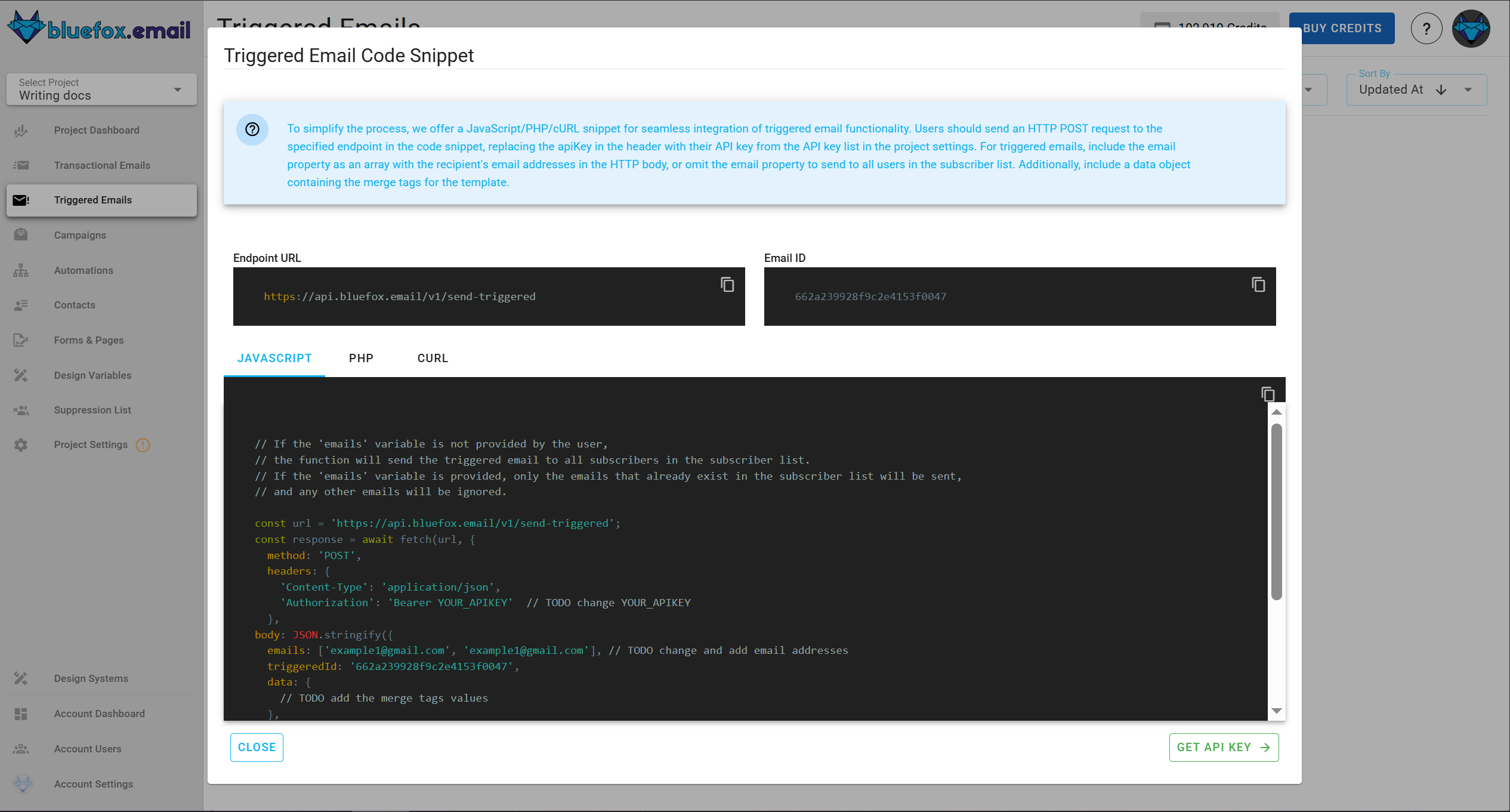Open the Updated At sort dropdown
1510x812 pixels.
1468,89
